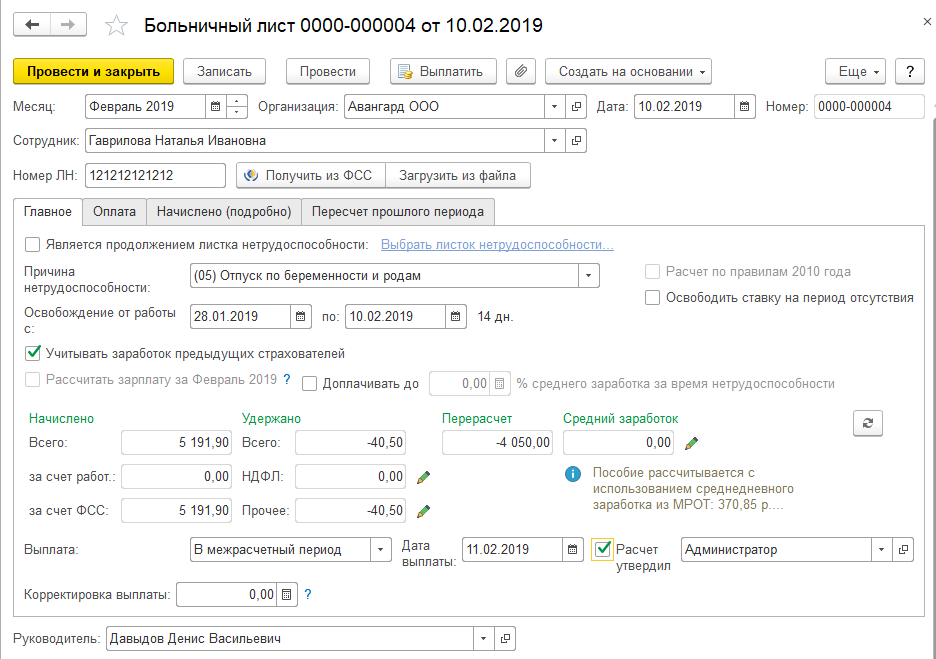Screen dimensions: 936x659
Task: Click pencil icon next to НДФЛ field
Action: [423, 477]
